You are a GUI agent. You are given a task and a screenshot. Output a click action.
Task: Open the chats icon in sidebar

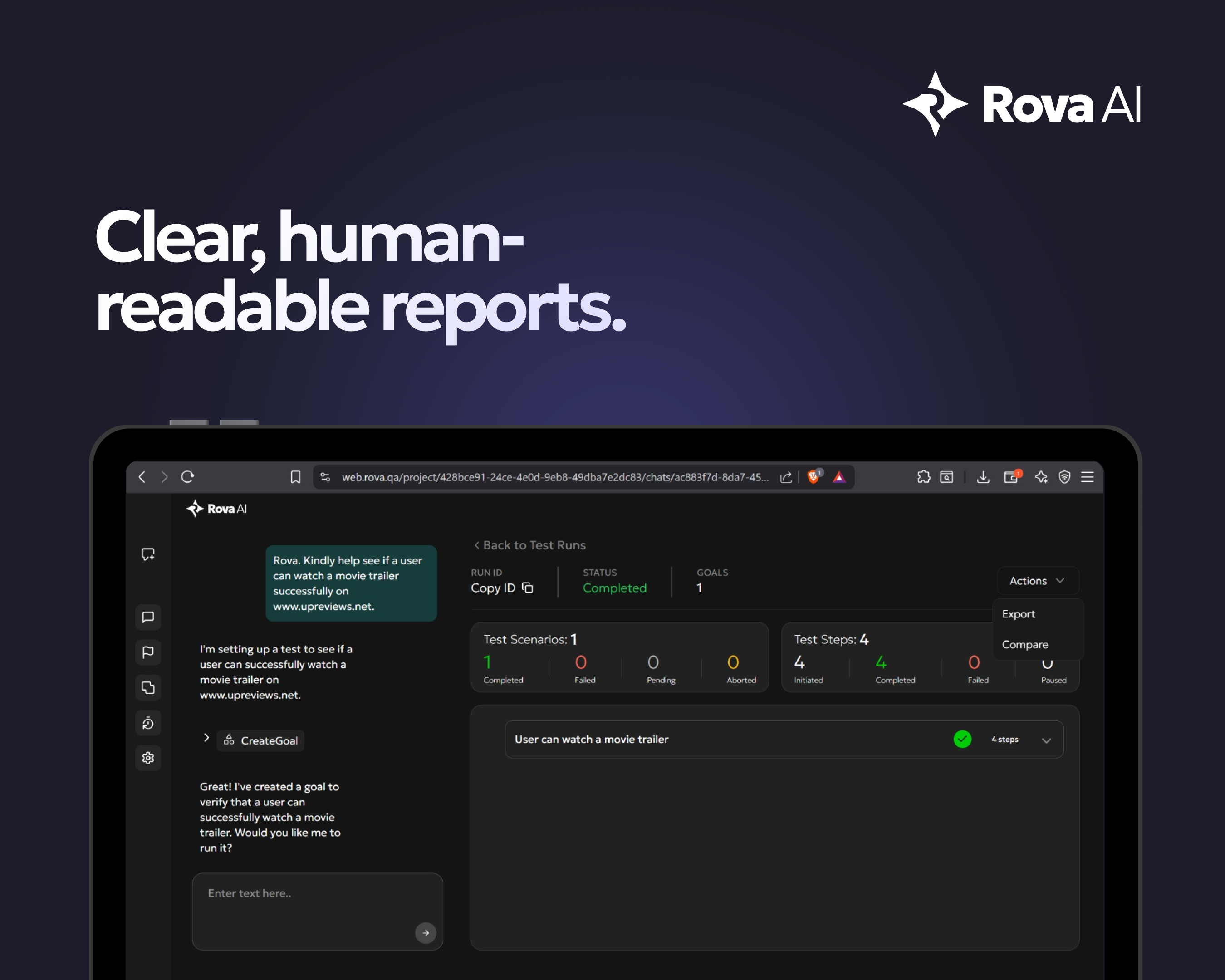tap(148, 617)
